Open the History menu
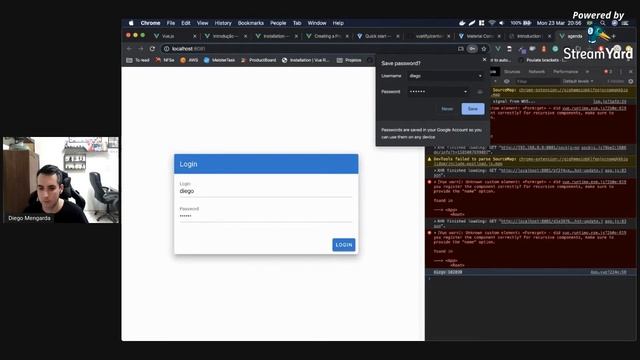The image size is (640, 360). coord(223,23)
